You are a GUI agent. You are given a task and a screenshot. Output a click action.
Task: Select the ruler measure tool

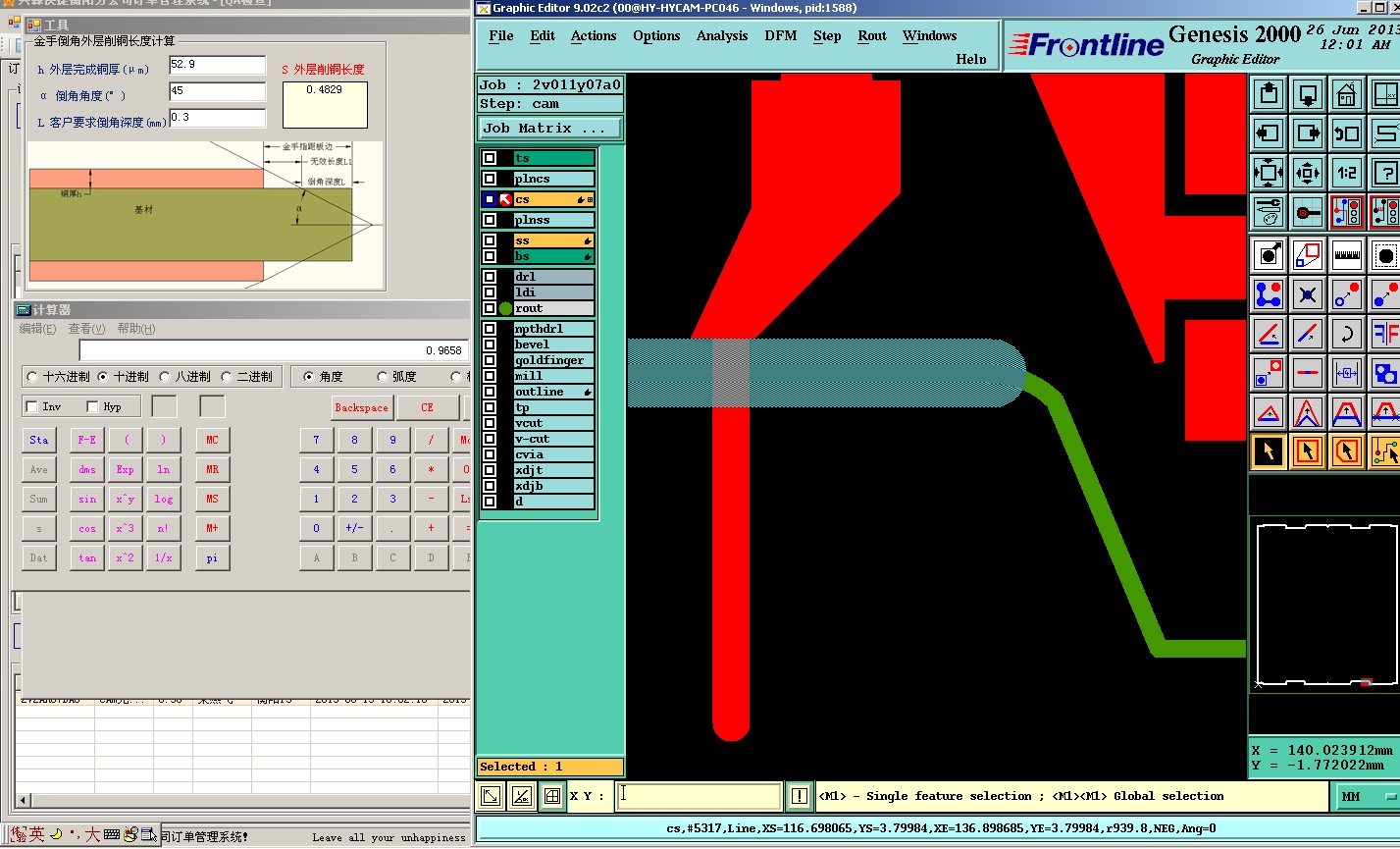[1347, 255]
